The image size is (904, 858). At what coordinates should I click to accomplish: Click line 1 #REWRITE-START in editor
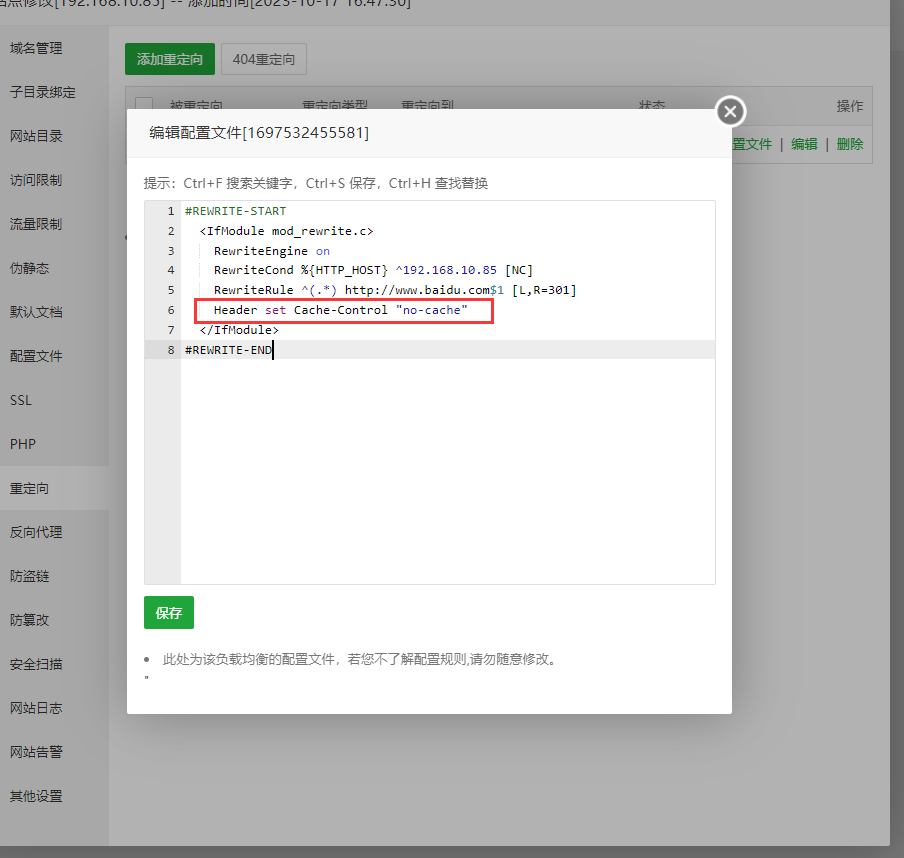(235, 211)
